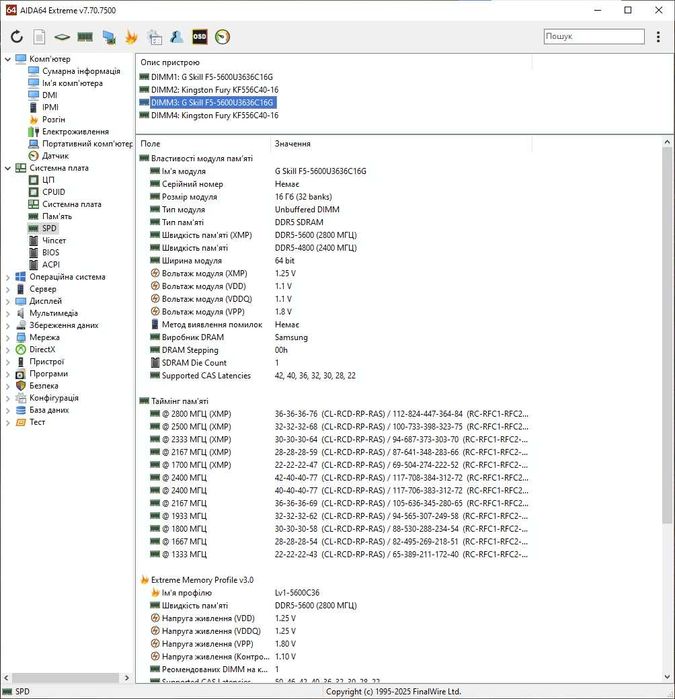Select DIMM4: Kingston Fury KF556C40-16
675x699 pixels.
(x=214, y=115)
